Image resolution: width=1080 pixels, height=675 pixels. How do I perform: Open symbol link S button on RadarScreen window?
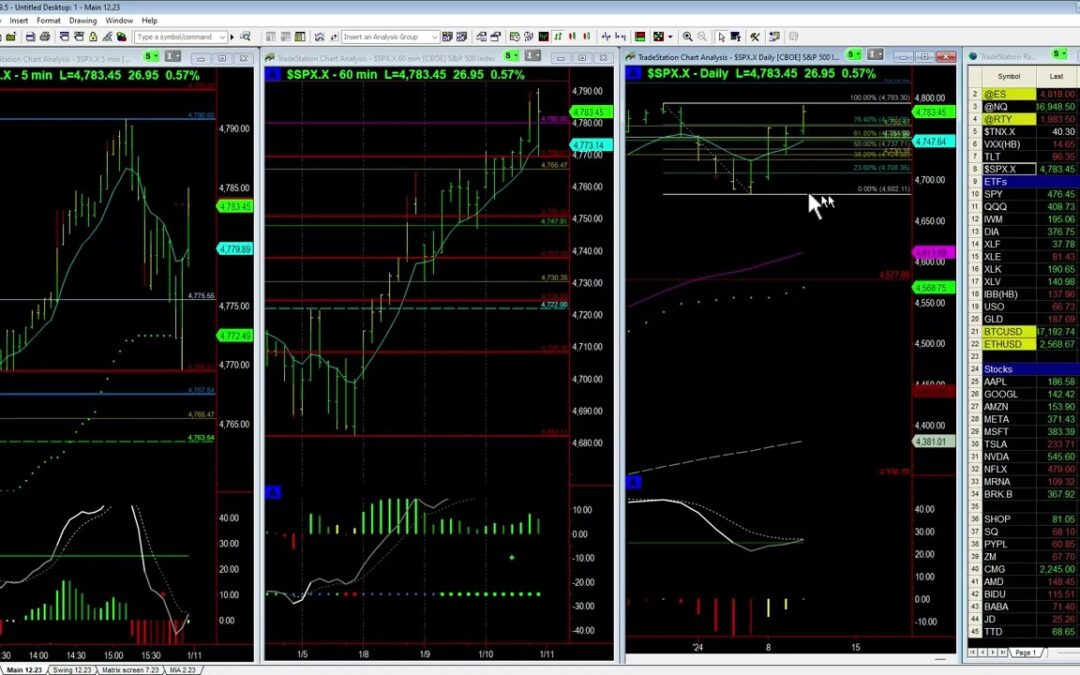click(1059, 54)
